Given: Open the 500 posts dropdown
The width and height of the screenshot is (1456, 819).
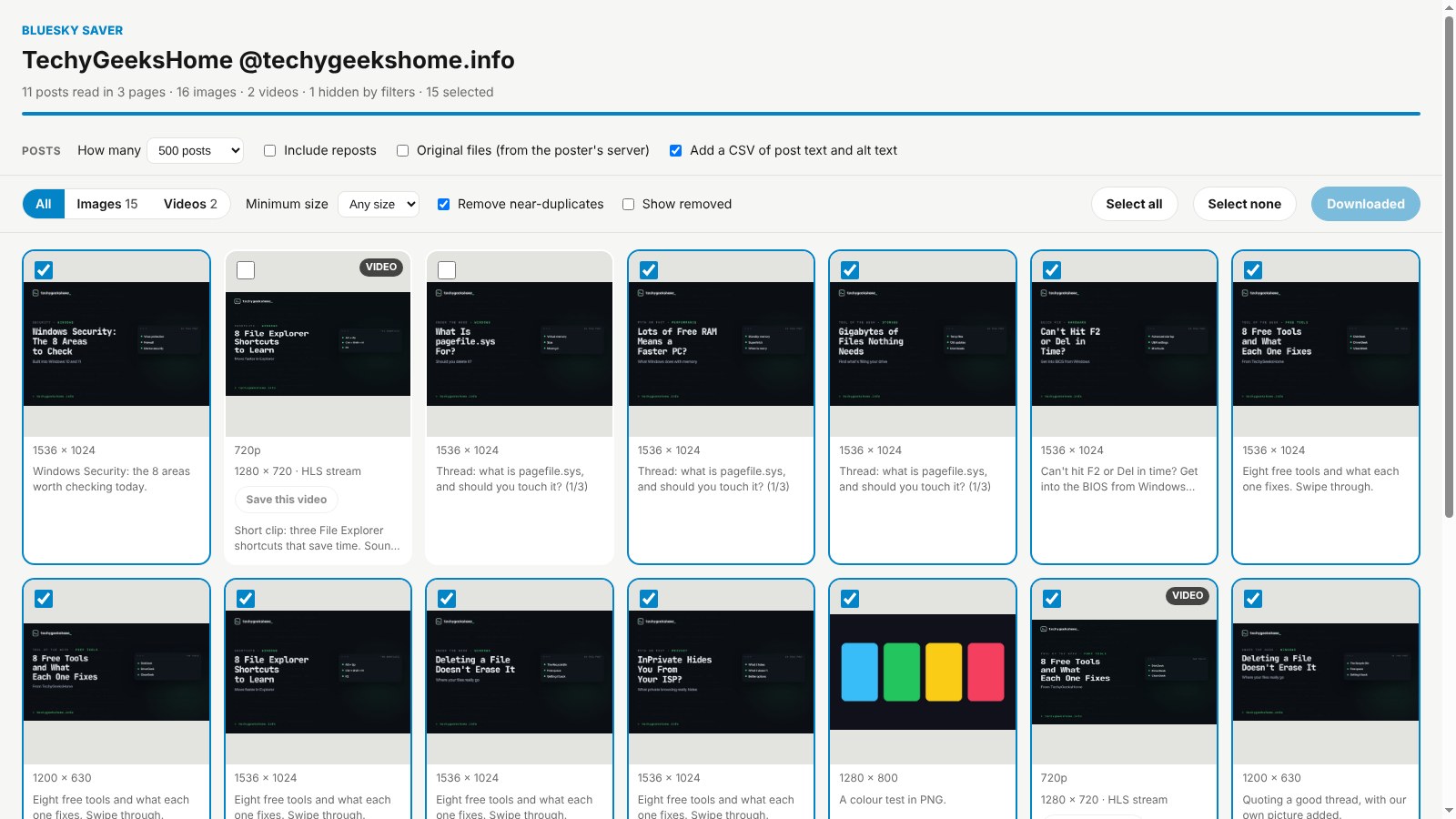Looking at the screenshot, I should (195, 150).
